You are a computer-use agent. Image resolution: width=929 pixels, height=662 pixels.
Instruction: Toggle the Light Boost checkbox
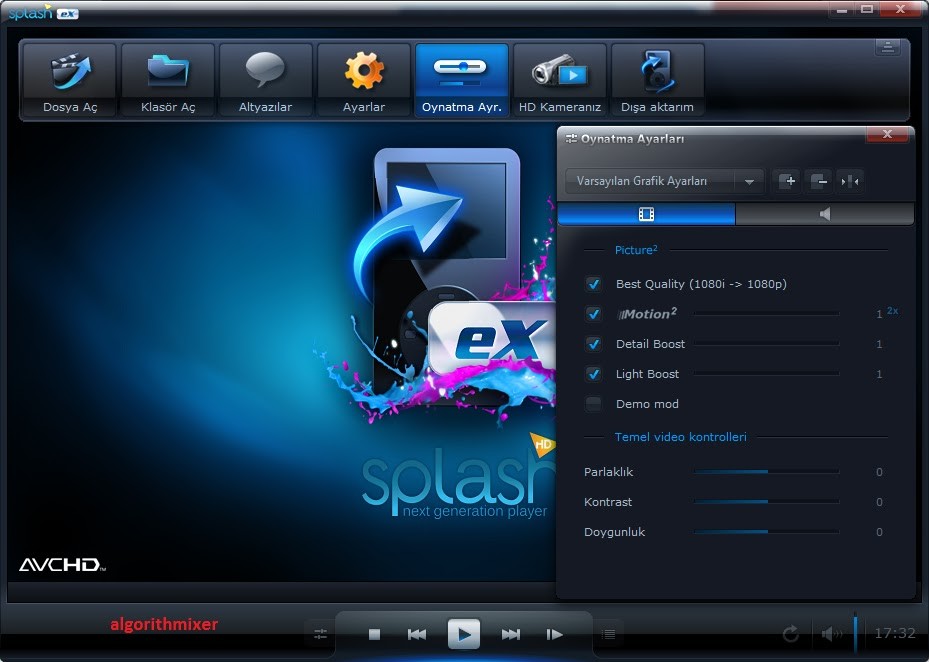593,374
